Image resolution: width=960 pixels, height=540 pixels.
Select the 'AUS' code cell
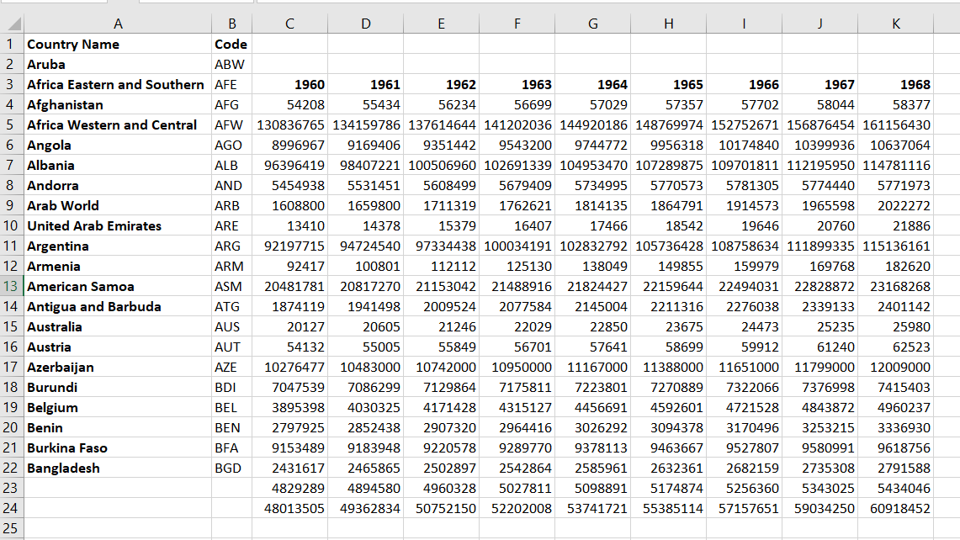point(232,327)
